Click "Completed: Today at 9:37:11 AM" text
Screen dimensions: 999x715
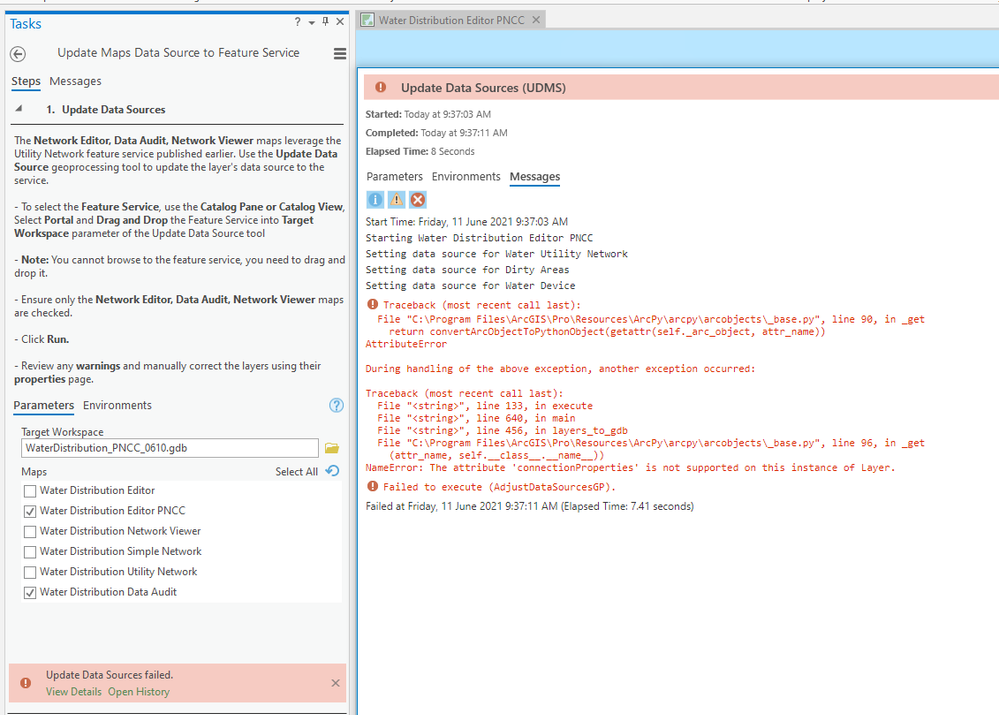click(x=436, y=133)
